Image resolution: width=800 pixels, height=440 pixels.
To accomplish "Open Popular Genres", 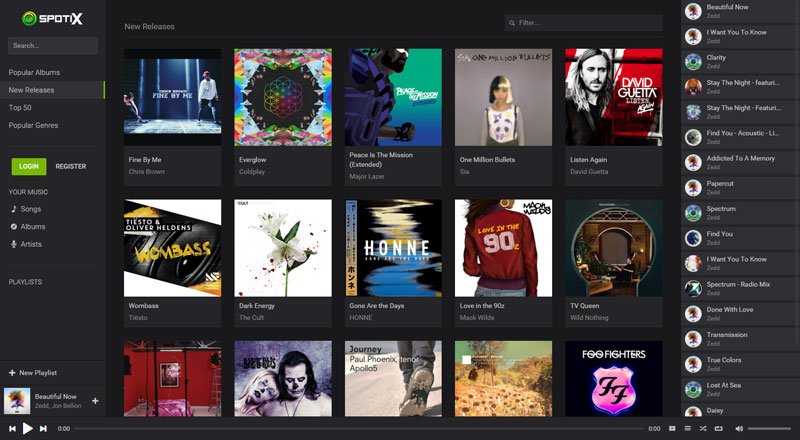I will [x=33, y=125].
